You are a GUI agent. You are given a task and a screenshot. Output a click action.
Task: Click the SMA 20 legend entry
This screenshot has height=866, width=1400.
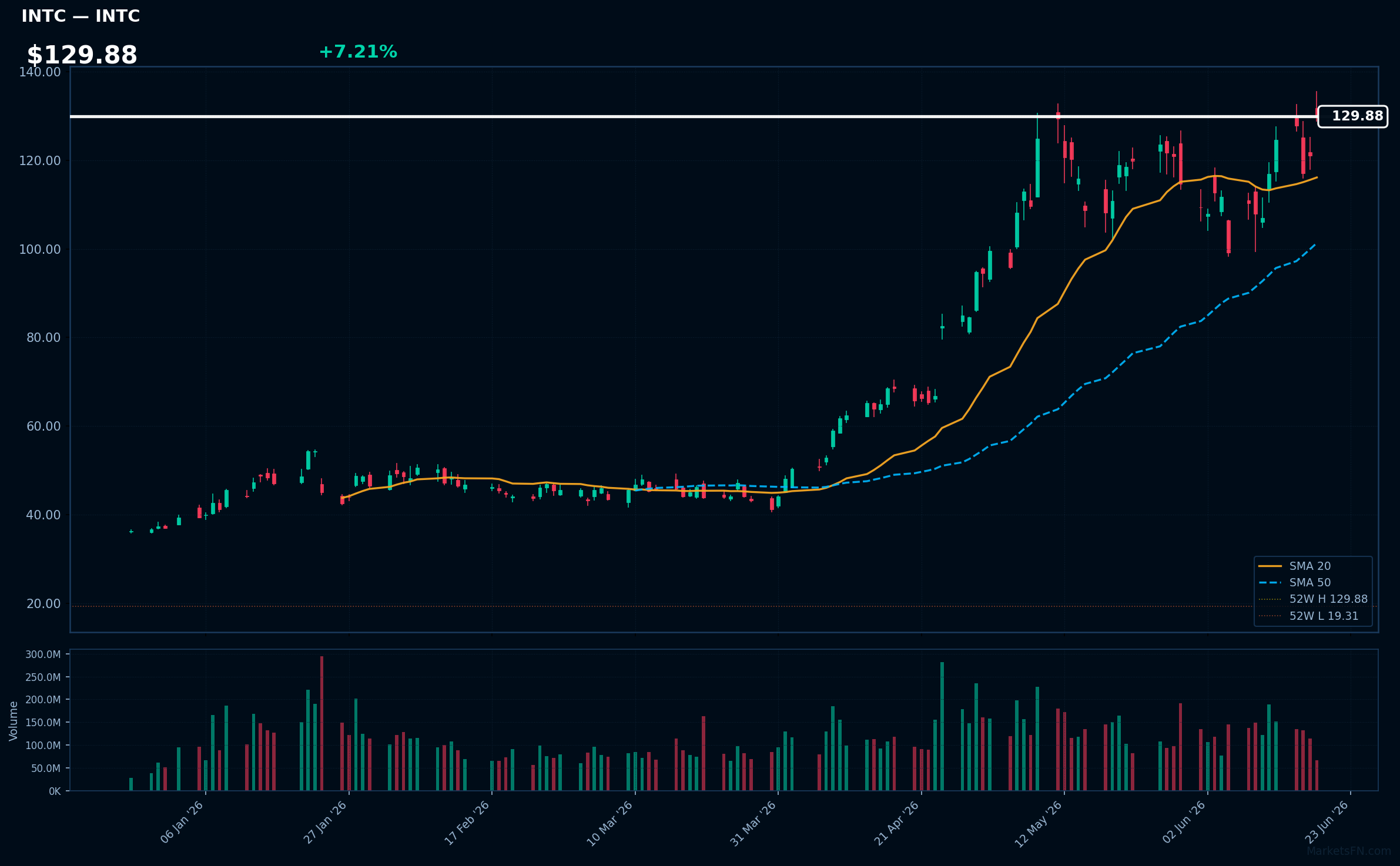coord(1310,566)
